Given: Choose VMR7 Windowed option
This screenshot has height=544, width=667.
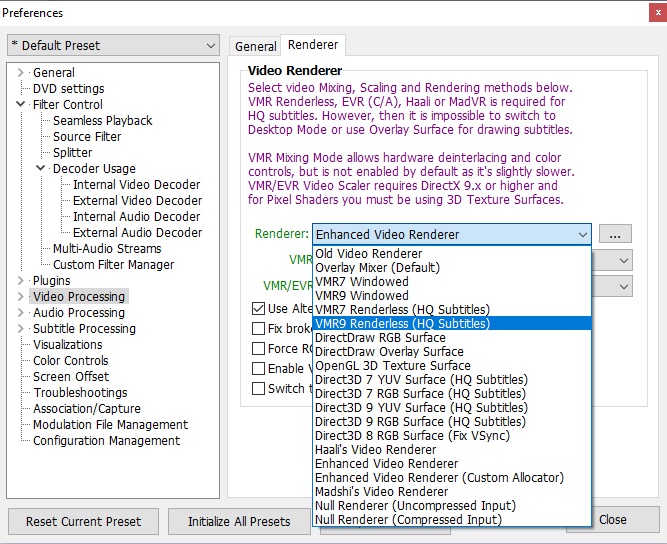Looking at the screenshot, I should 452,282.
